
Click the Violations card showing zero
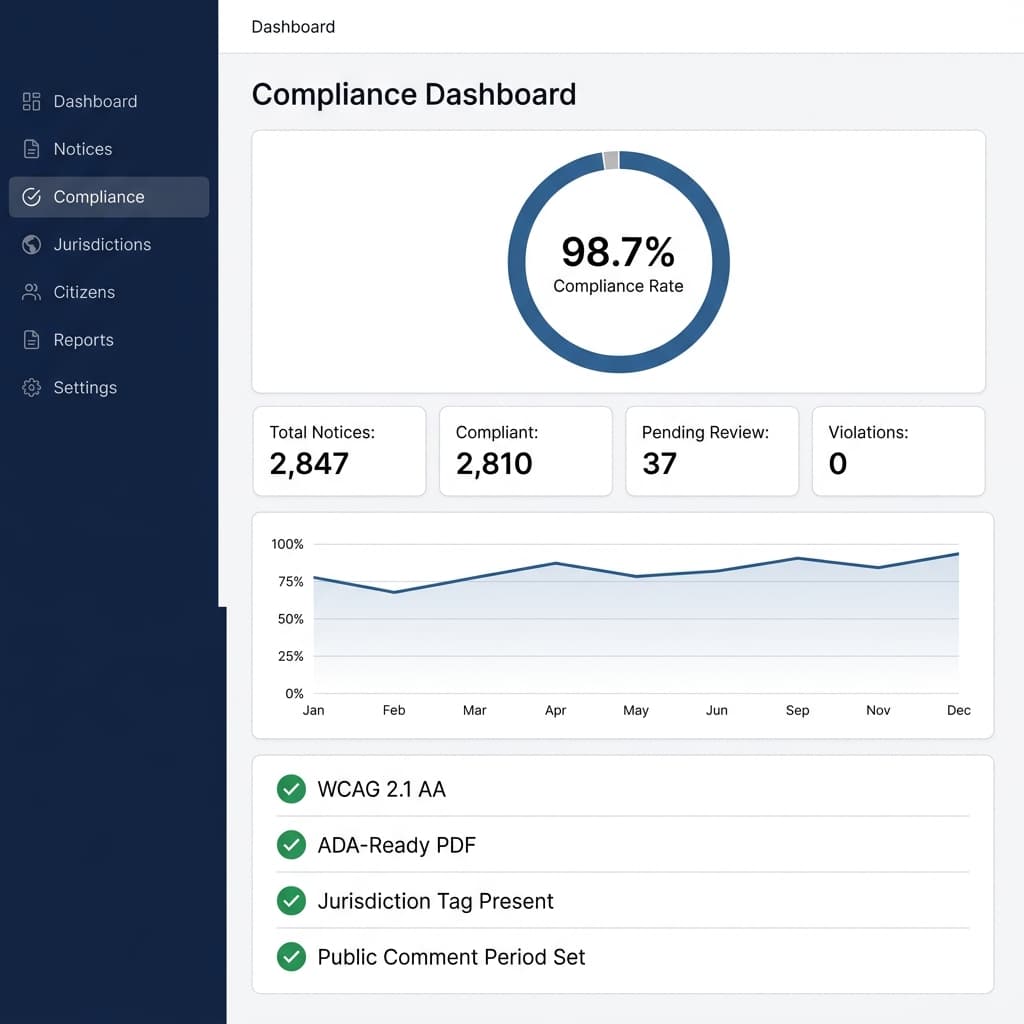click(x=898, y=451)
